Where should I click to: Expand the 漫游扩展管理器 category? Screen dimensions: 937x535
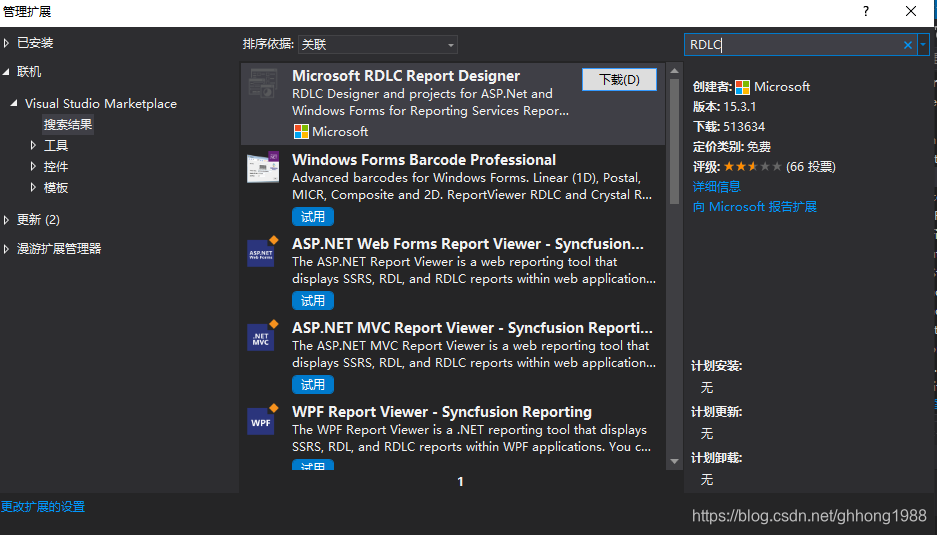7,249
